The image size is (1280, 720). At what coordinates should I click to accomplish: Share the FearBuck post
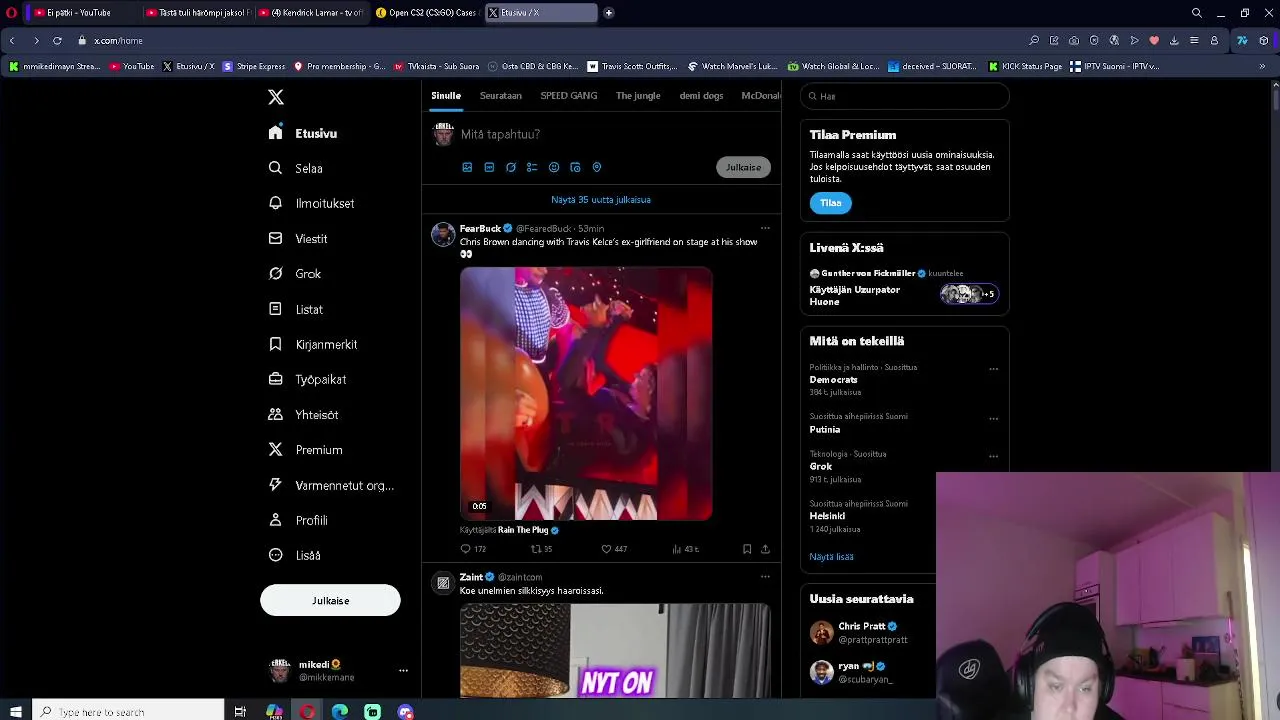765,549
